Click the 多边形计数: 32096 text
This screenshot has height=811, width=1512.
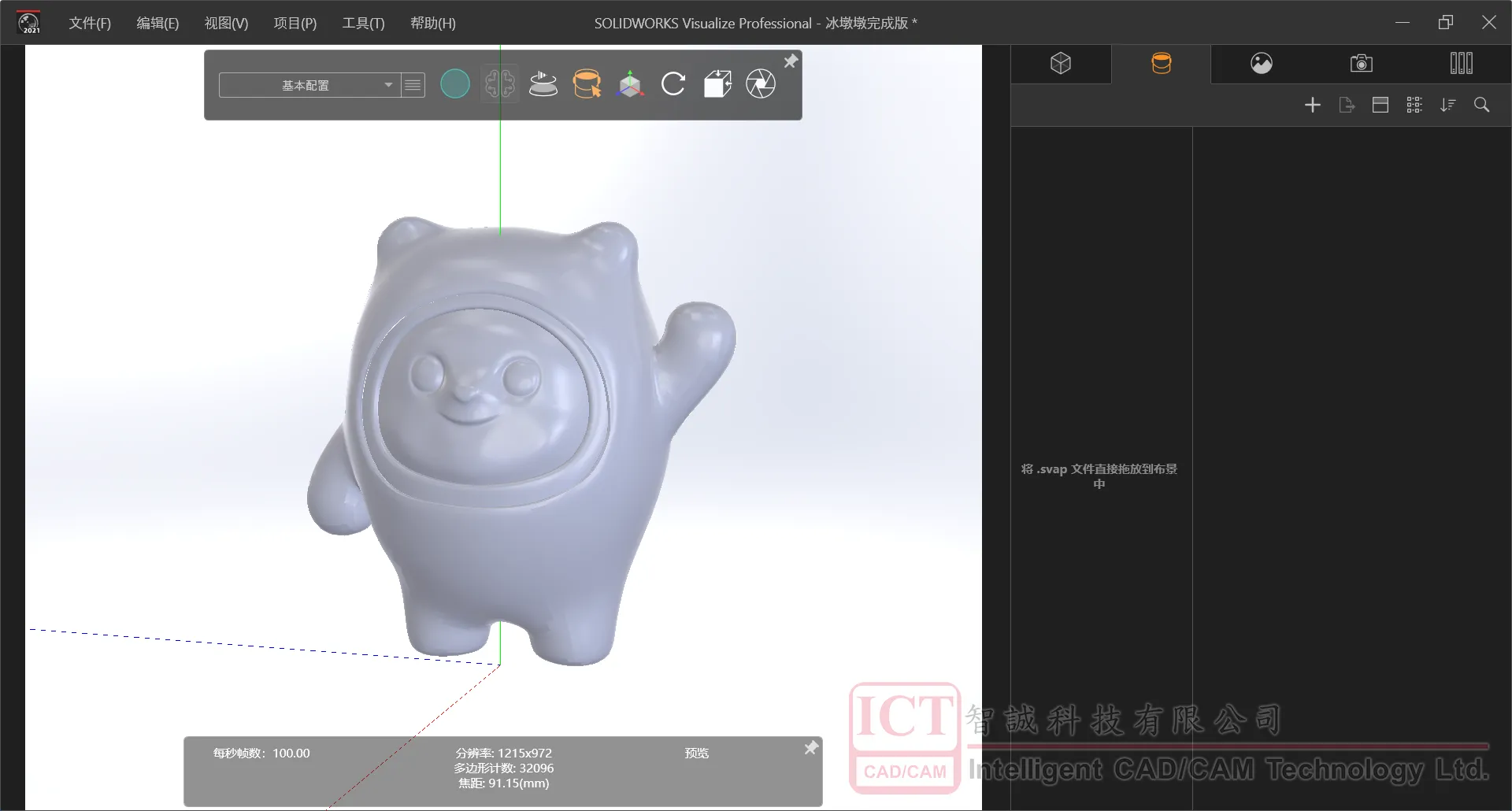click(503, 768)
